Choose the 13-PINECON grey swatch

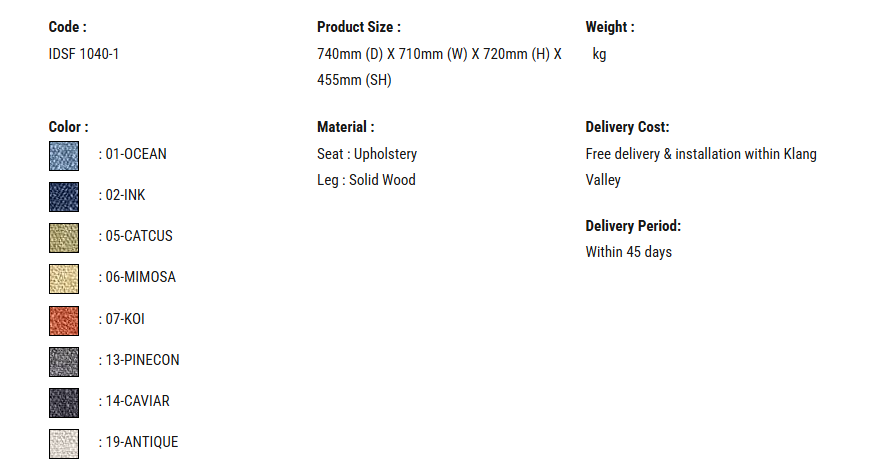point(64,361)
